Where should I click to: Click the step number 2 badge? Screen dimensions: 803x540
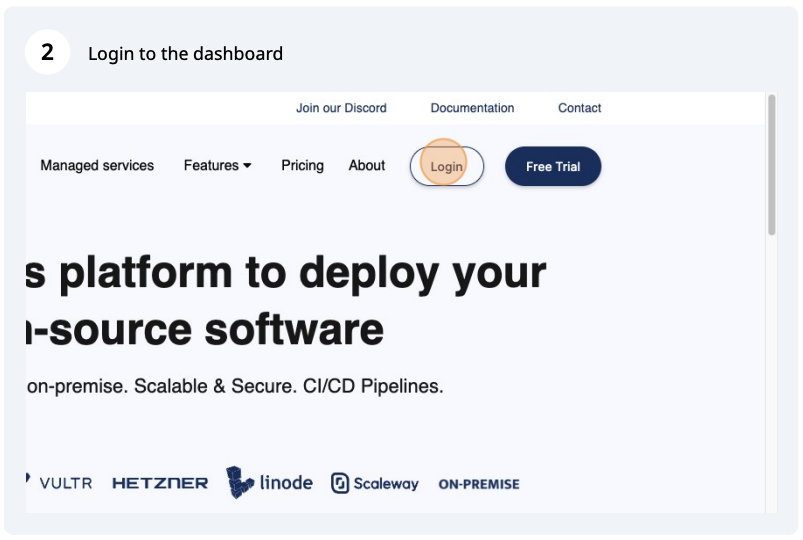(47, 53)
